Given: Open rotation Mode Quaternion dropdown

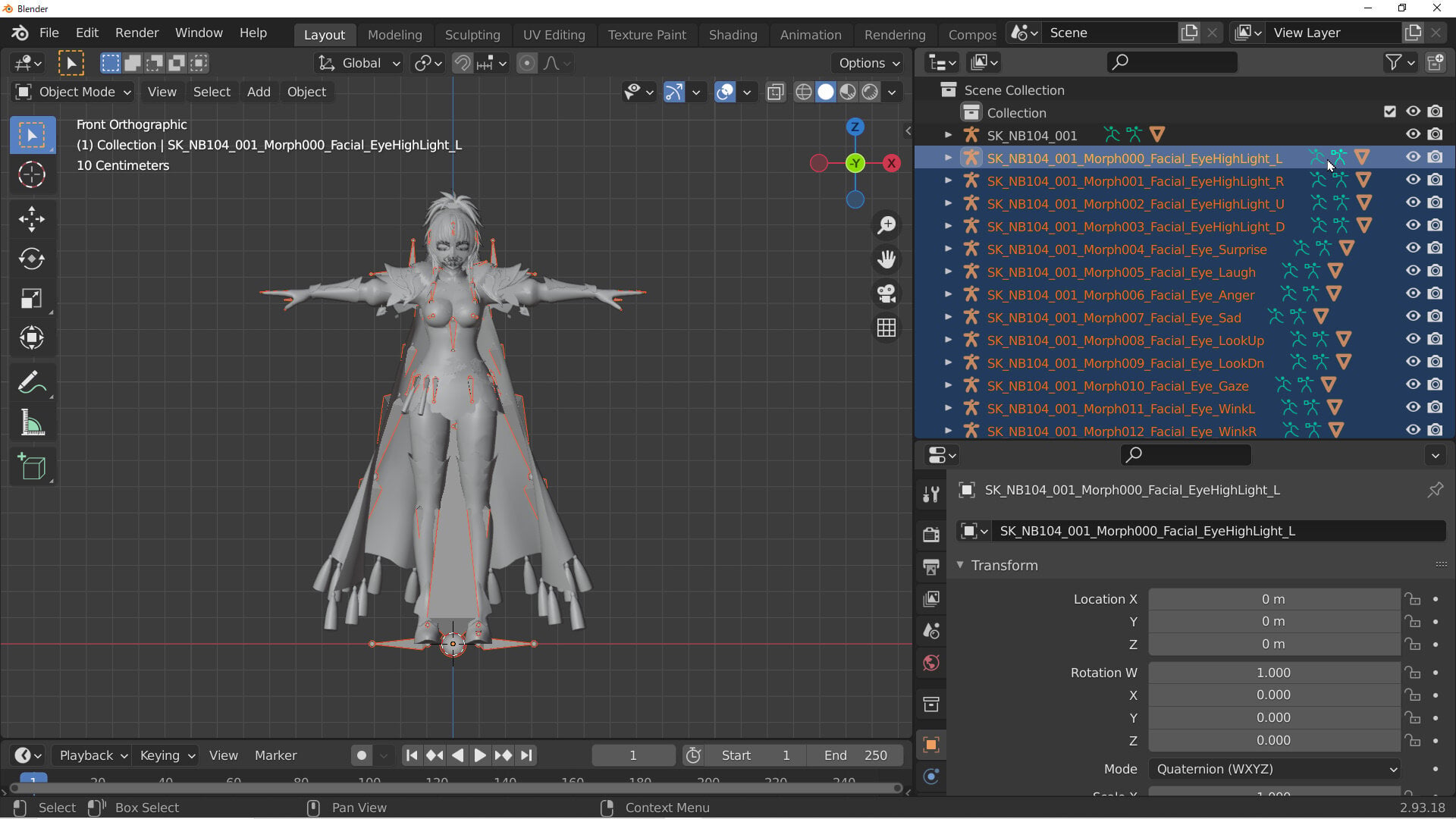Looking at the screenshot, I should 1274,769.
